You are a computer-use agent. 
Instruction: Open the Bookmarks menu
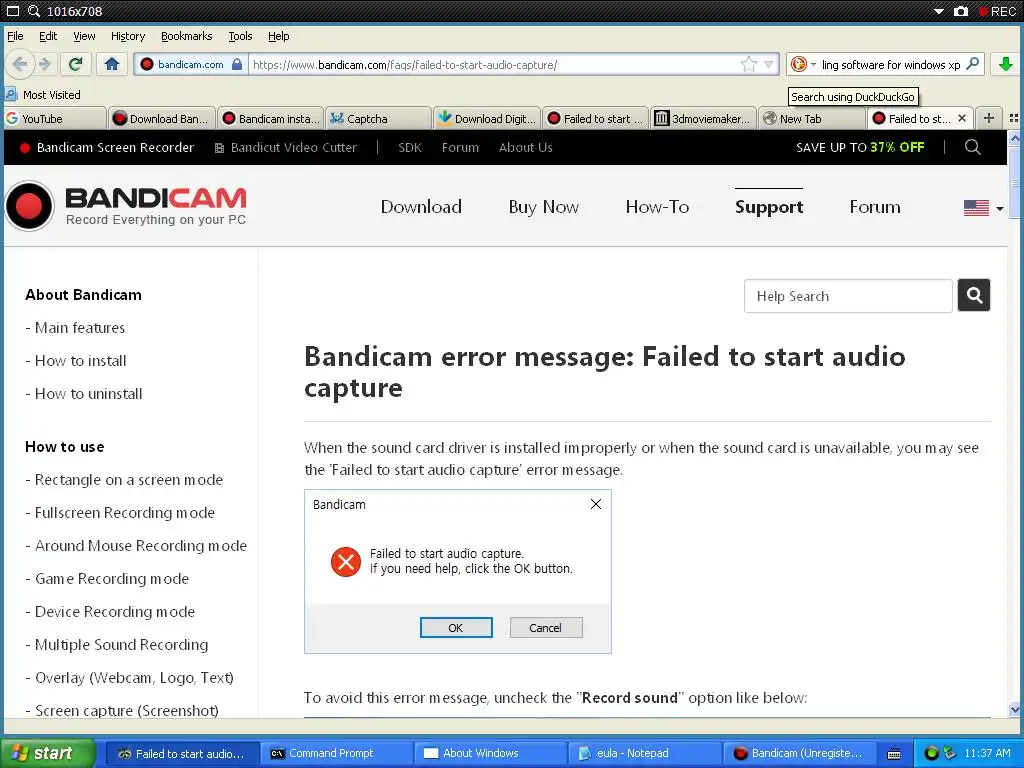(x=187, y=36)
